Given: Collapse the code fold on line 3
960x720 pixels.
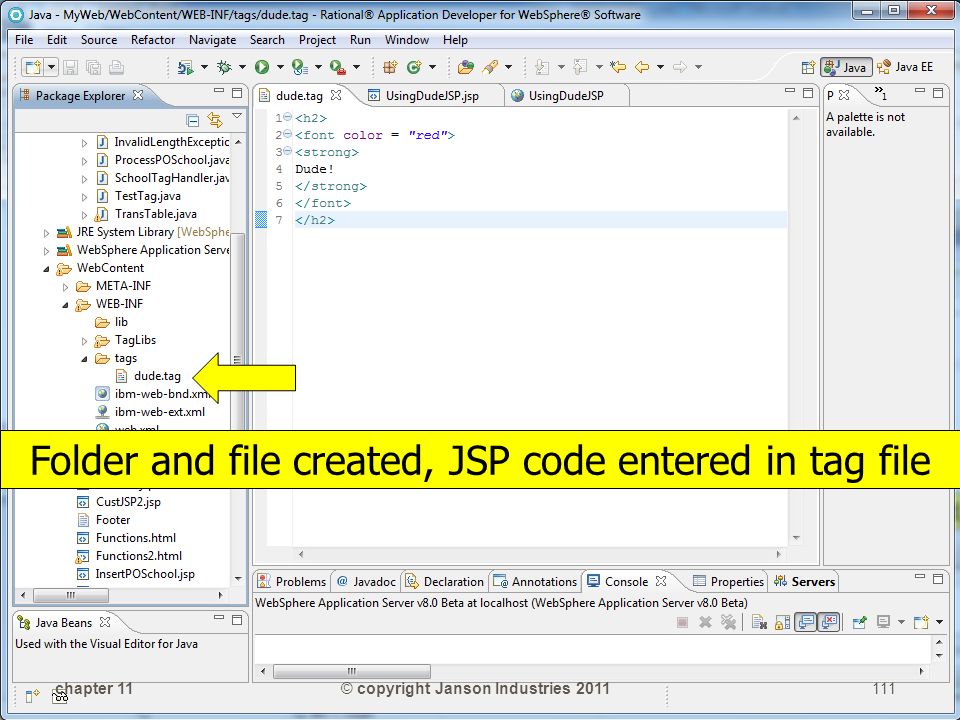Looking at the screenshot, I should coord(287,151).
